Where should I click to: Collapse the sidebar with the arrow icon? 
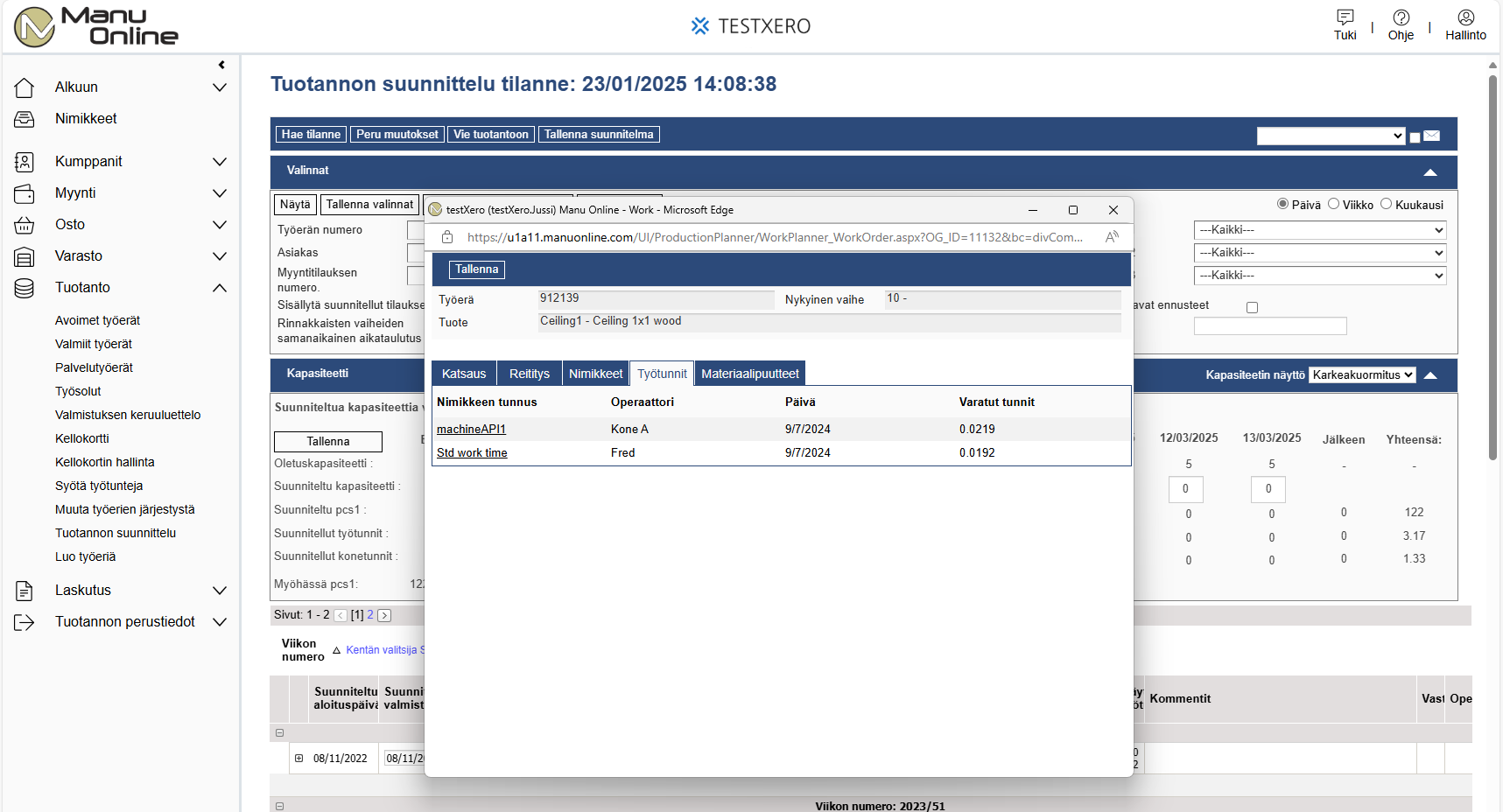point(221,65)
